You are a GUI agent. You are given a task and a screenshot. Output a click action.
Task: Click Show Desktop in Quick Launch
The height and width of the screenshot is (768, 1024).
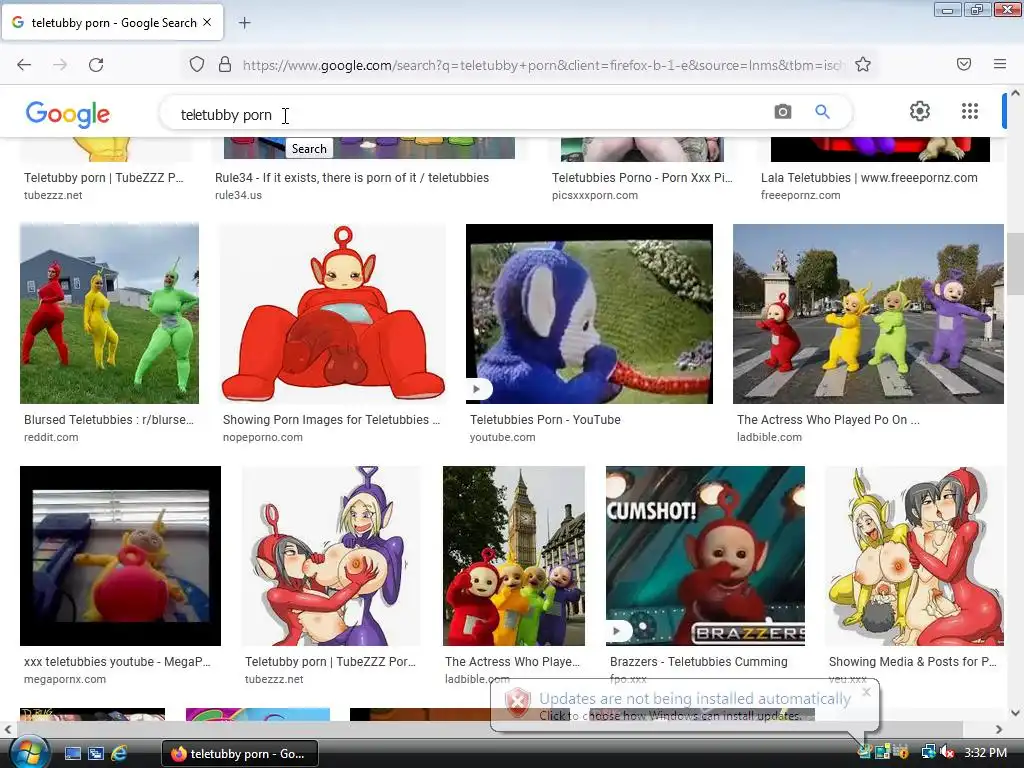coord(72,753)
